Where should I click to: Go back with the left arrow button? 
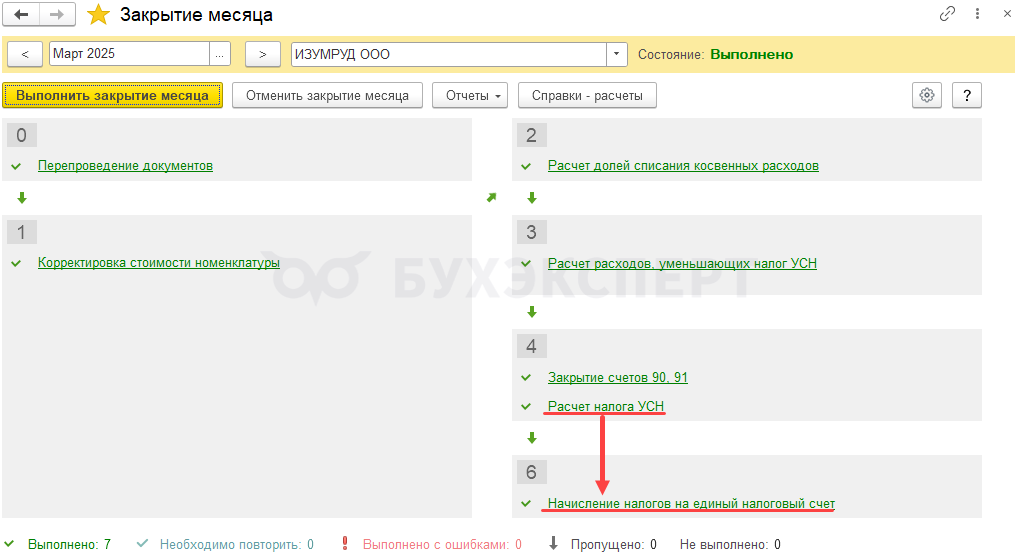tap(21, 14)
